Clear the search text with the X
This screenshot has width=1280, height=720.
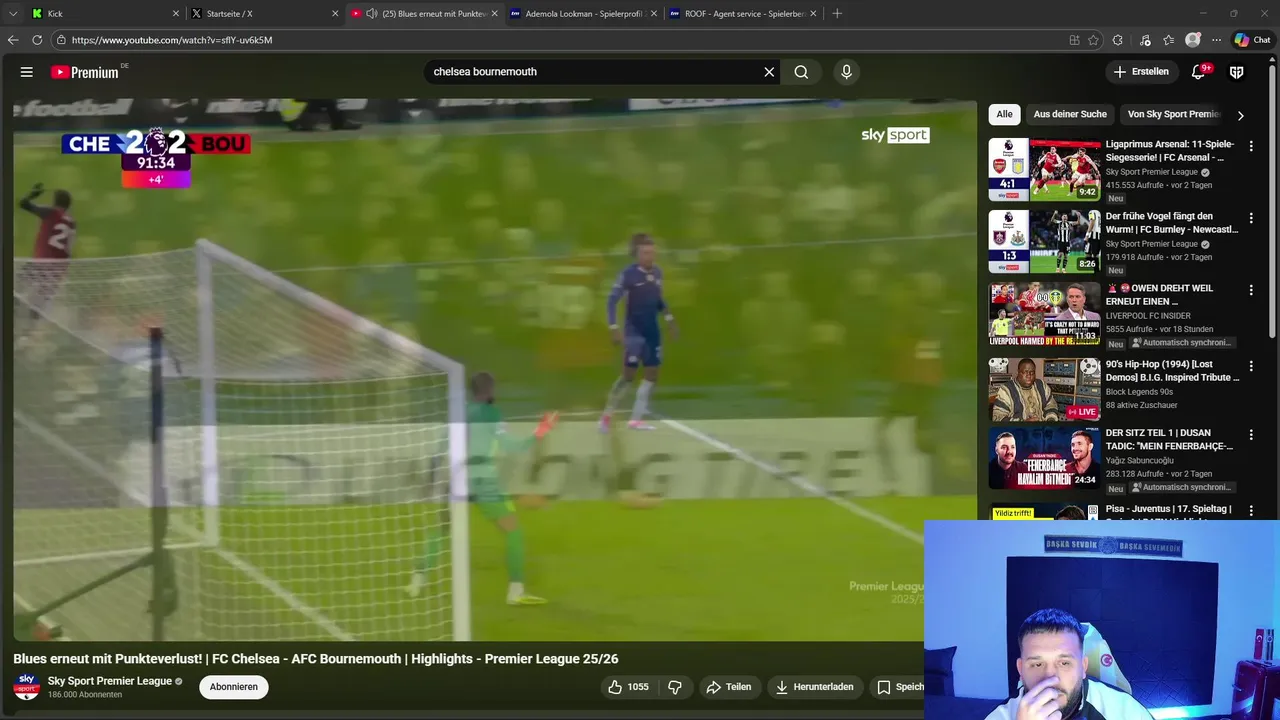tap(769, 72)
